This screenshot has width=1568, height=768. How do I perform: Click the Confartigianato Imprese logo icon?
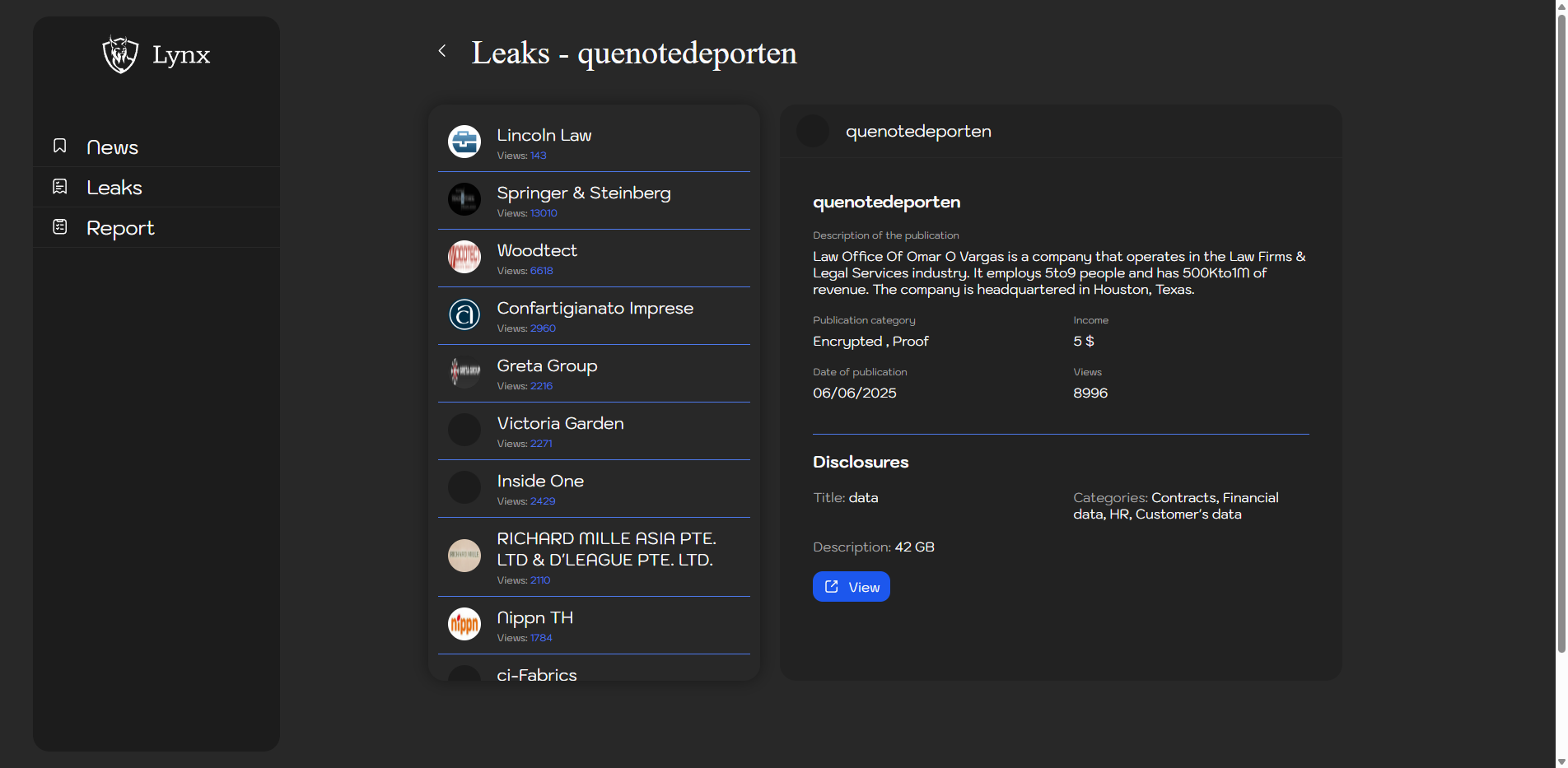[464, 314]
